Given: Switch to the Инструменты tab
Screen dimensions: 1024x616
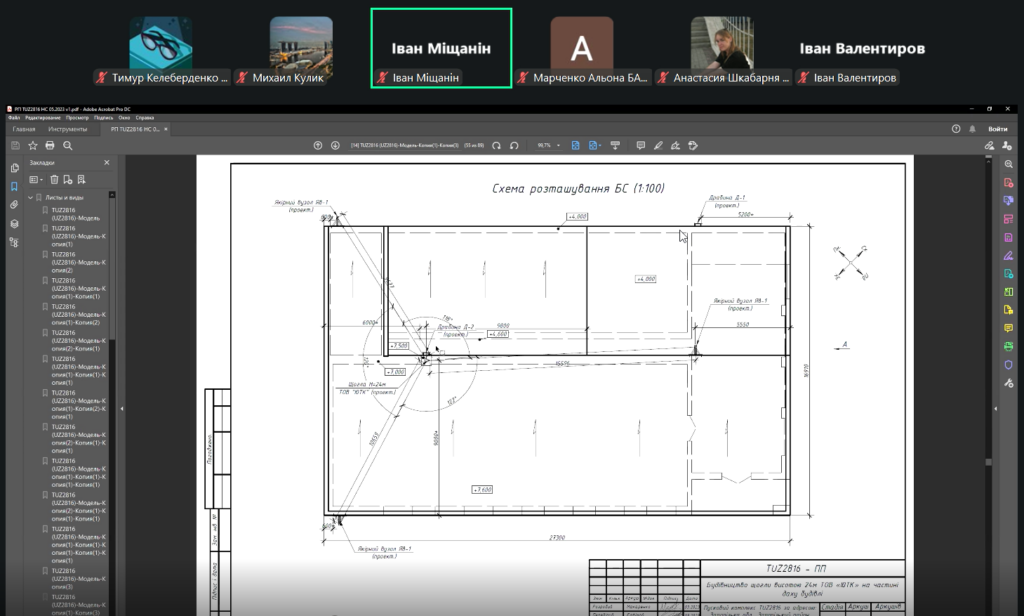Looking at the screenshot, I should click(x=67, y=129).
